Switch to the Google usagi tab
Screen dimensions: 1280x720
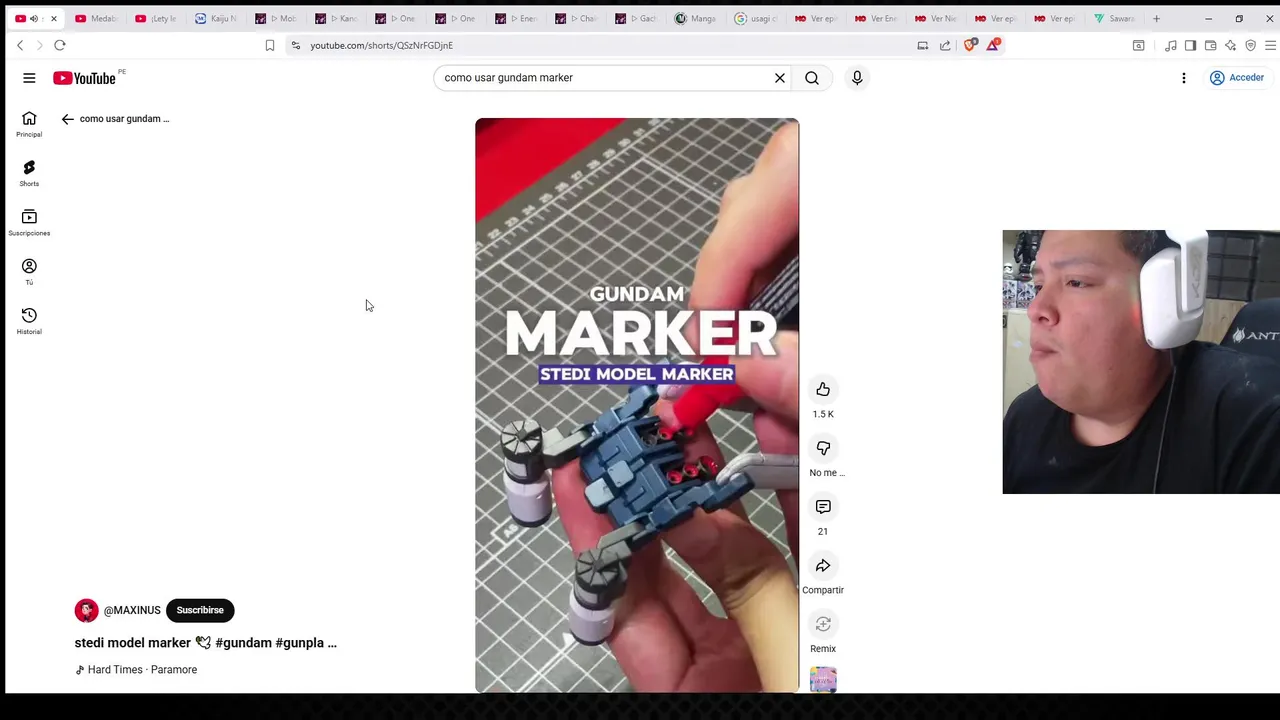(x=757, y=18)
